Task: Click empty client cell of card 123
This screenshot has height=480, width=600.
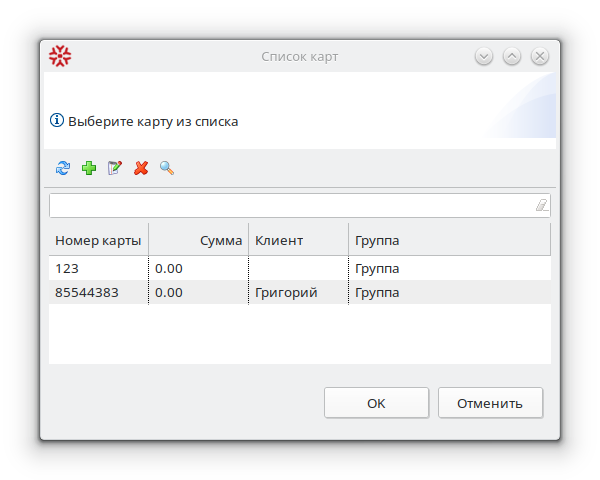Action: 298,268
